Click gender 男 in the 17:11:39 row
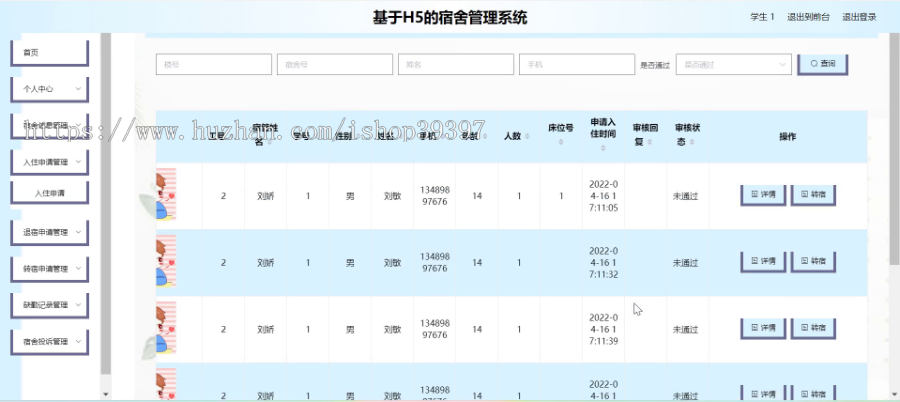900x402 pixels. [x=350, y=330]
